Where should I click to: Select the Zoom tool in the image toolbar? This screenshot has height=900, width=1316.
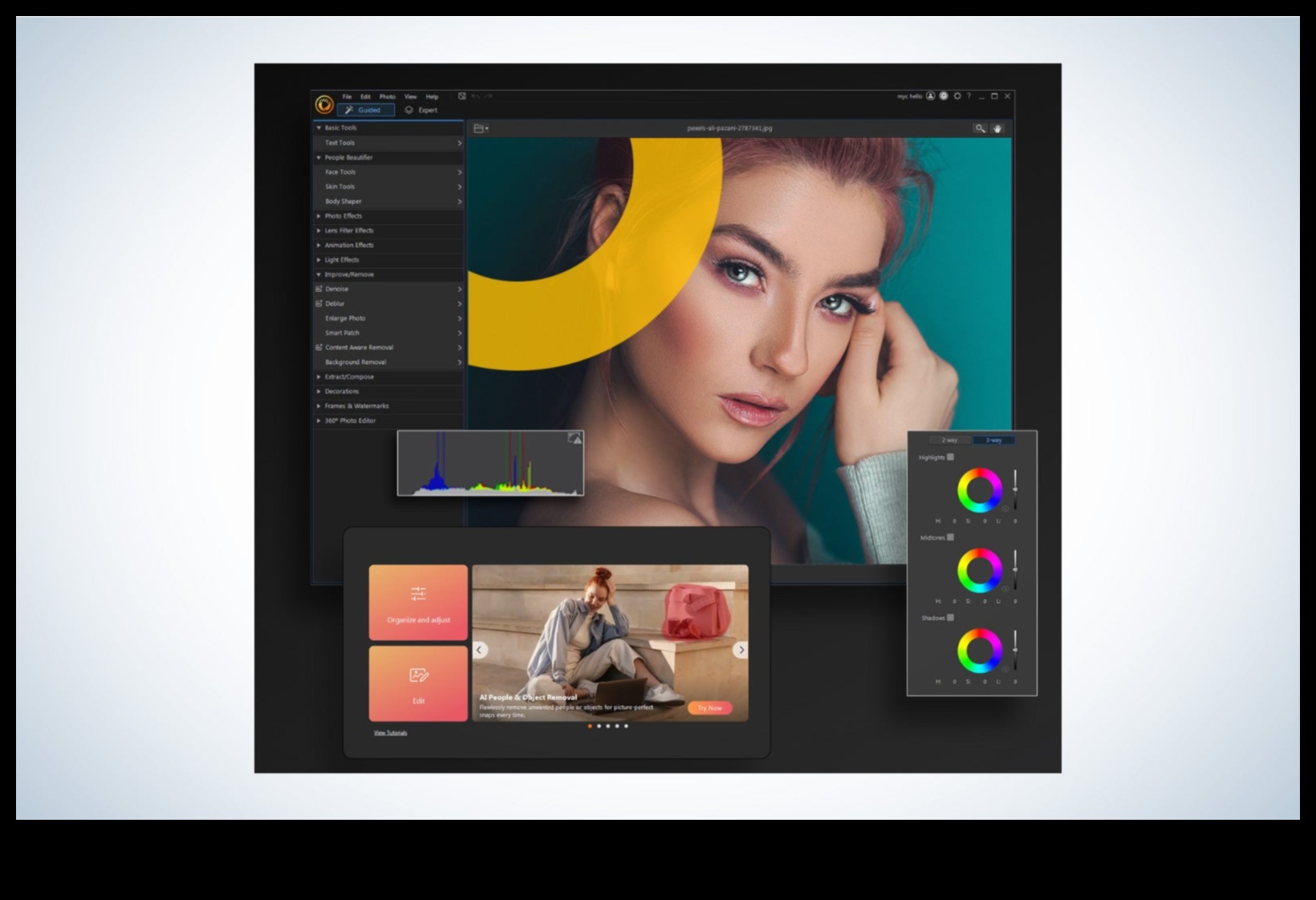pos(979,128)
